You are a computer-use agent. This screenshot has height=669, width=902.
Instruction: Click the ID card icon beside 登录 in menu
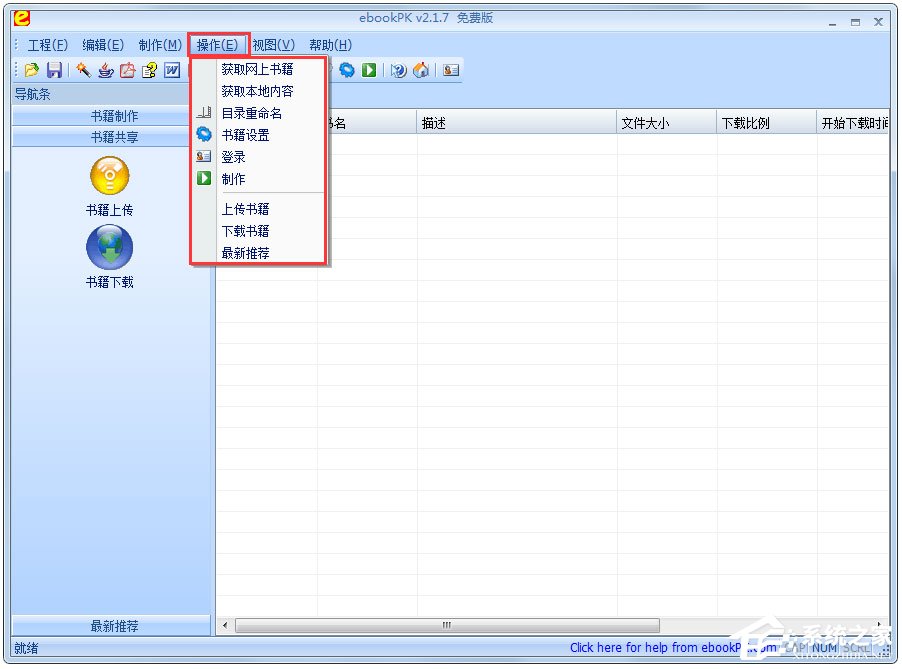tap(204, 156)
